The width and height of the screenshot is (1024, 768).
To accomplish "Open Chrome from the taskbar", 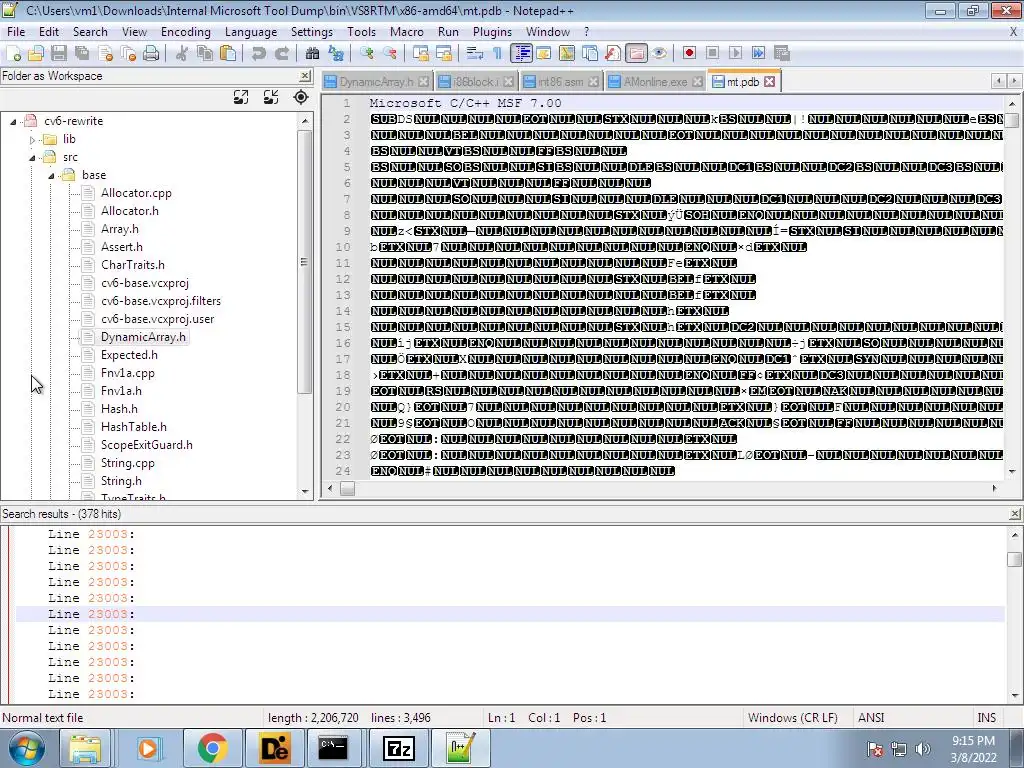I will (212, 748).
